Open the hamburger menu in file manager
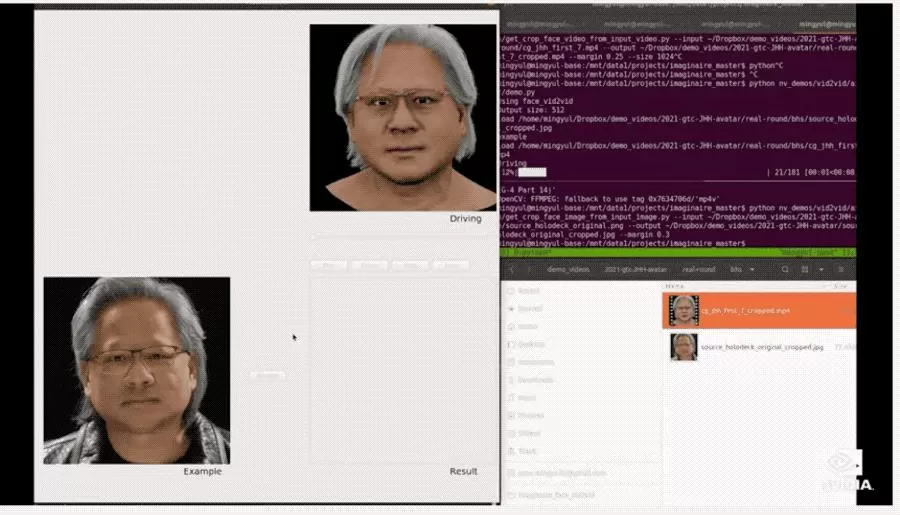Image resolution: width=900 pixels, height=515 pixels. (x=841, y=269)
